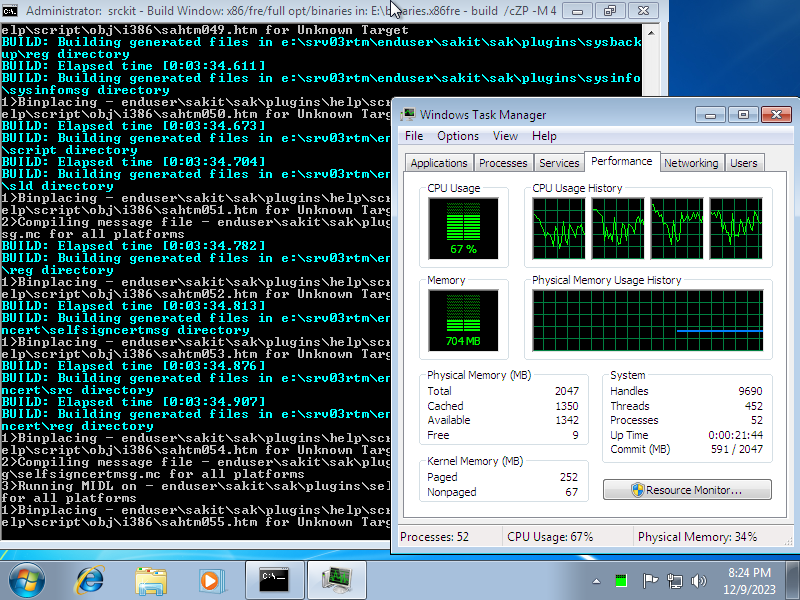The width and height of the screenshot is (800, 600).
Task: Click the Nonpaged kernel memory value 67
Action: 572,492
